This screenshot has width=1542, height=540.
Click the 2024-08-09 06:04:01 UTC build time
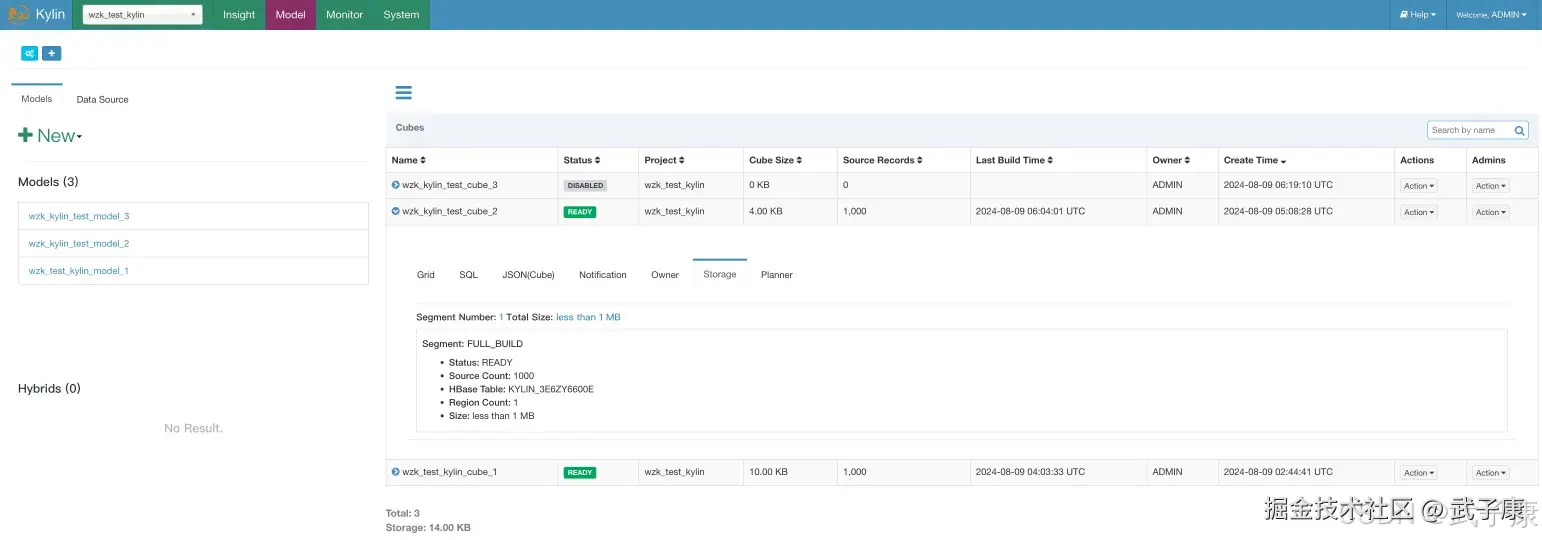pyautogui.click(x=1030, y=211)
